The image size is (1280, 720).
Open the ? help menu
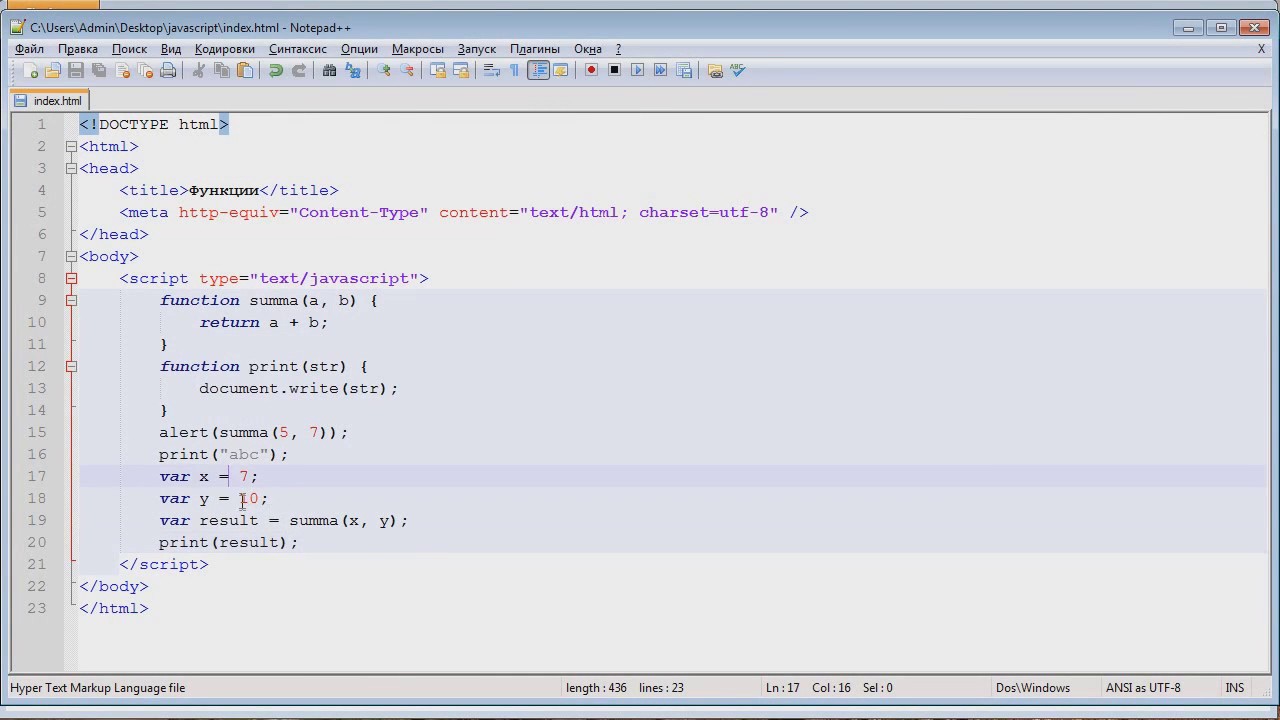coord(618,48)
